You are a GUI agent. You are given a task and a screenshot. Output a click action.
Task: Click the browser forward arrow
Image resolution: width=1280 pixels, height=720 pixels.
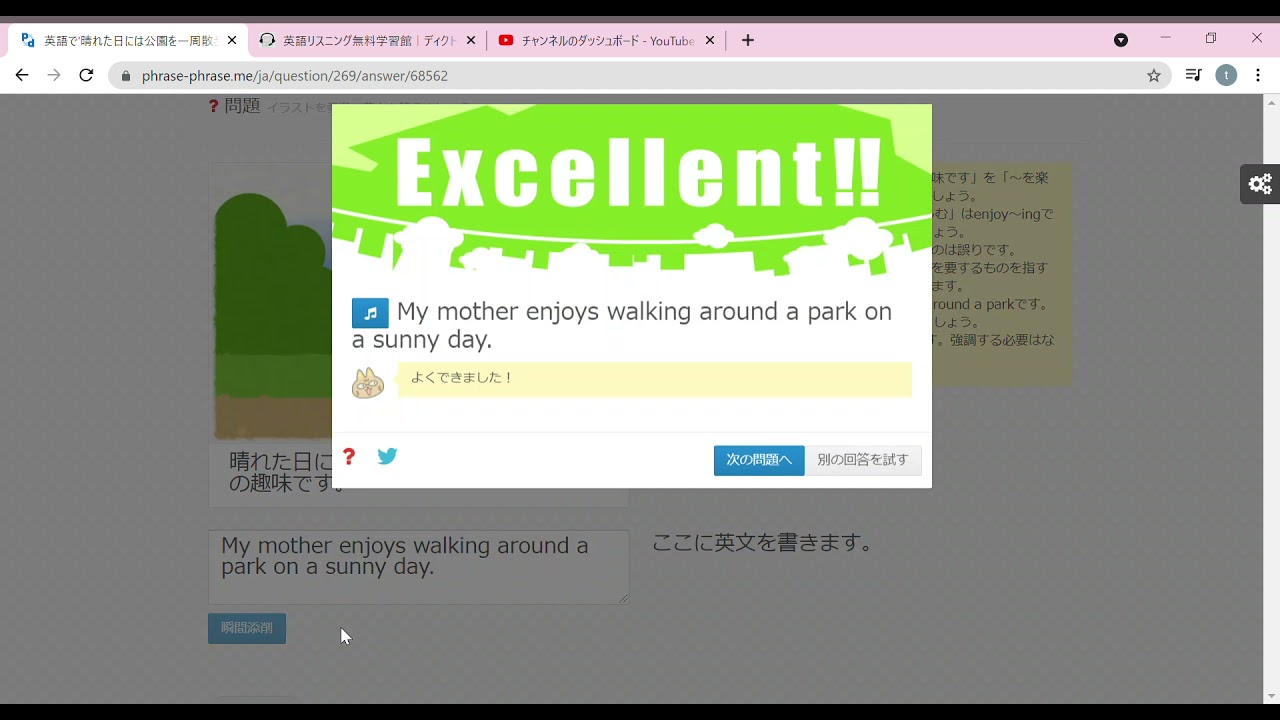click(x=54, y=75)
